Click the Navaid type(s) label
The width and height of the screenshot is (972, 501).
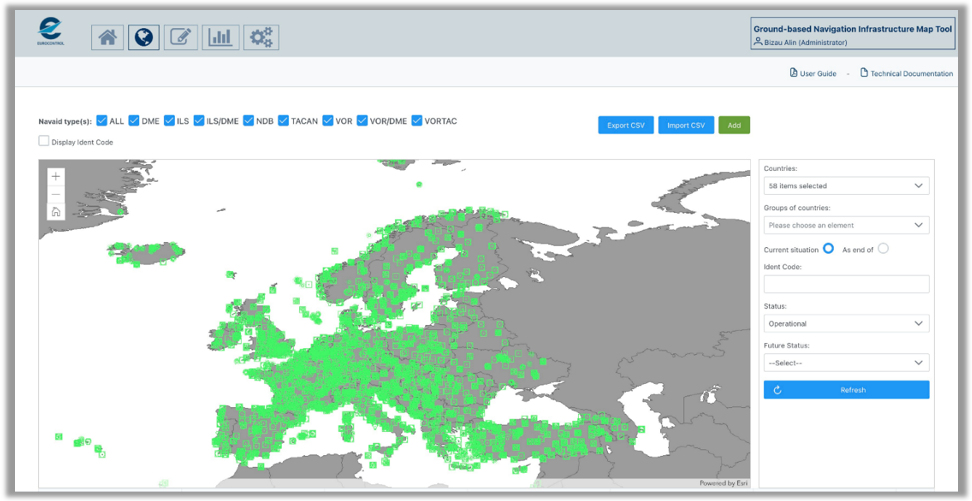[64, 122]
